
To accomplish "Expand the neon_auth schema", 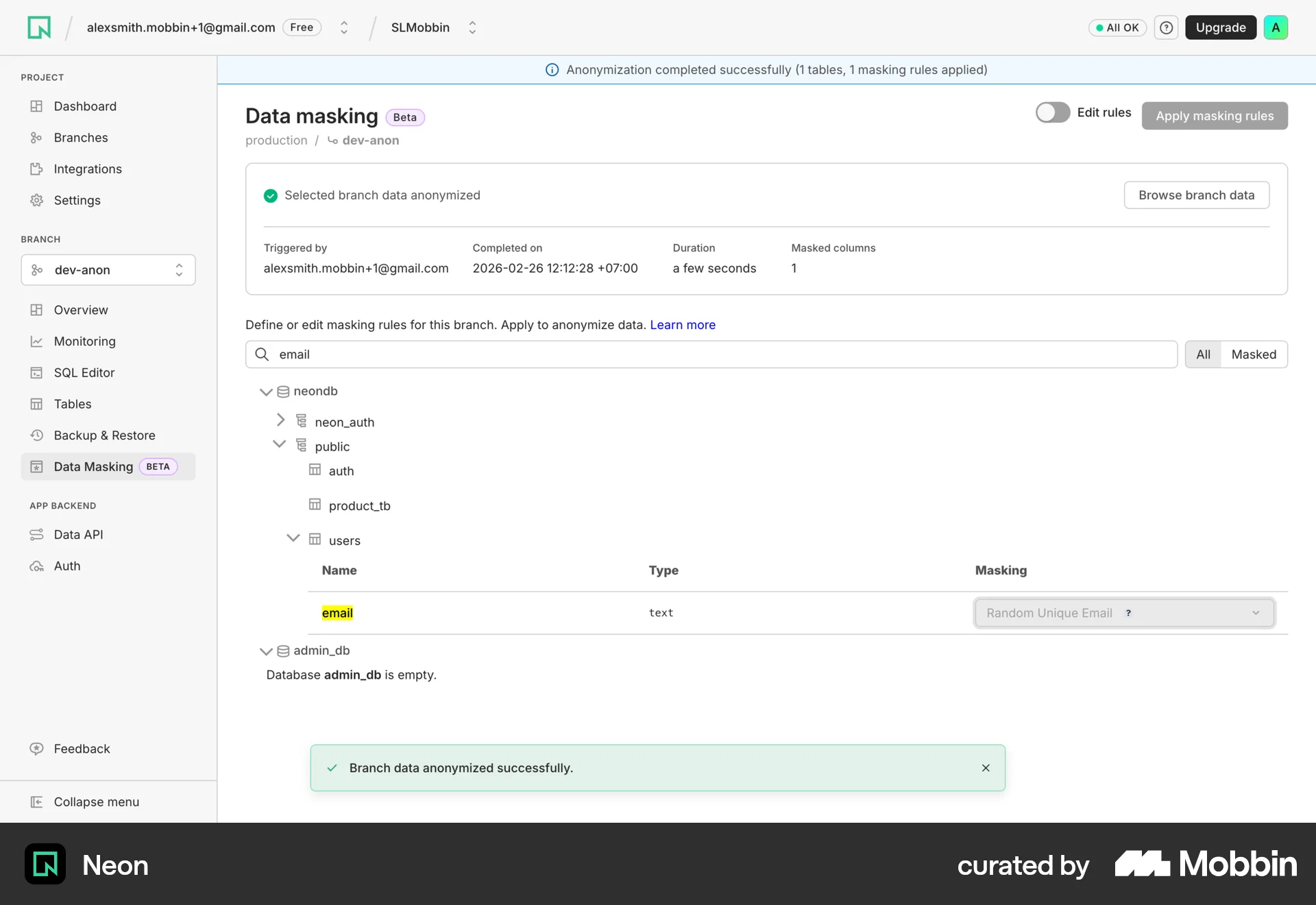I will pyautogui.click(x=280, y=420).
